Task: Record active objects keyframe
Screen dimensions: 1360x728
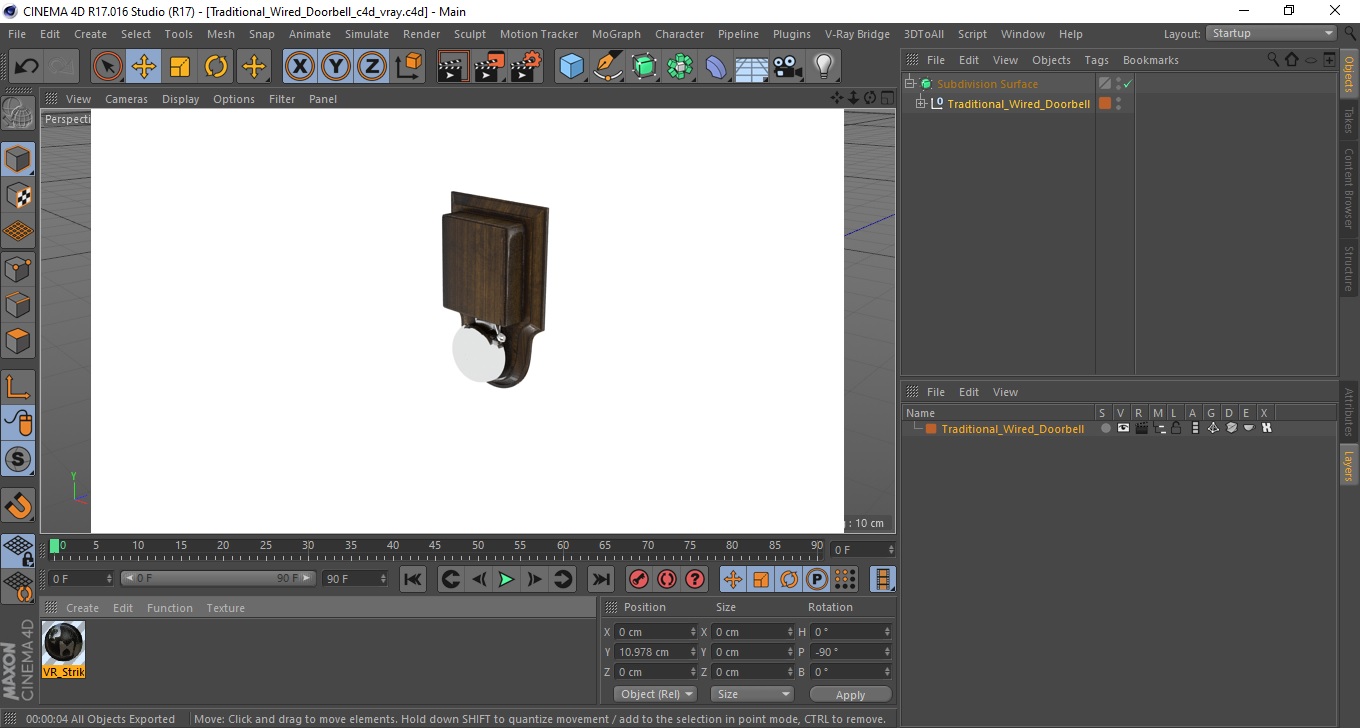Action: tap(638, 579)
